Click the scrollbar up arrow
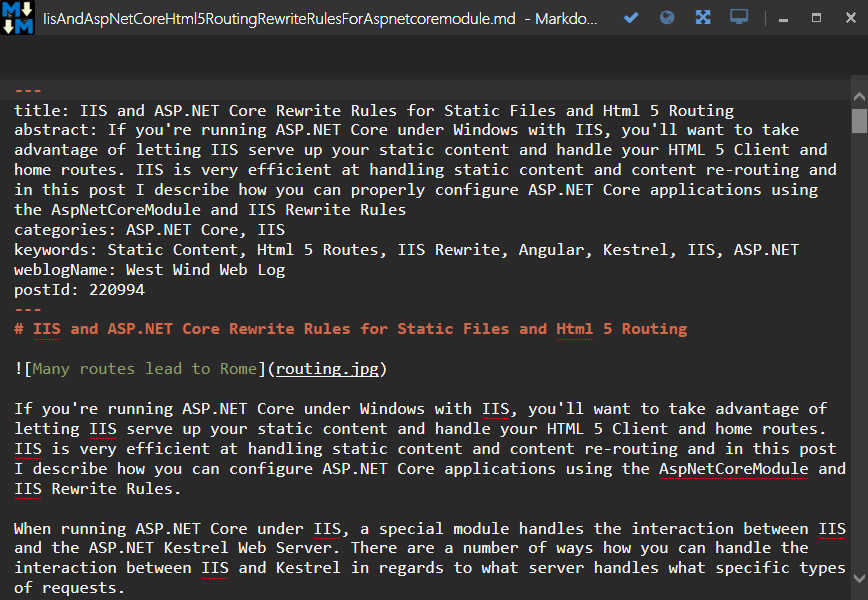 coord(859,96)
